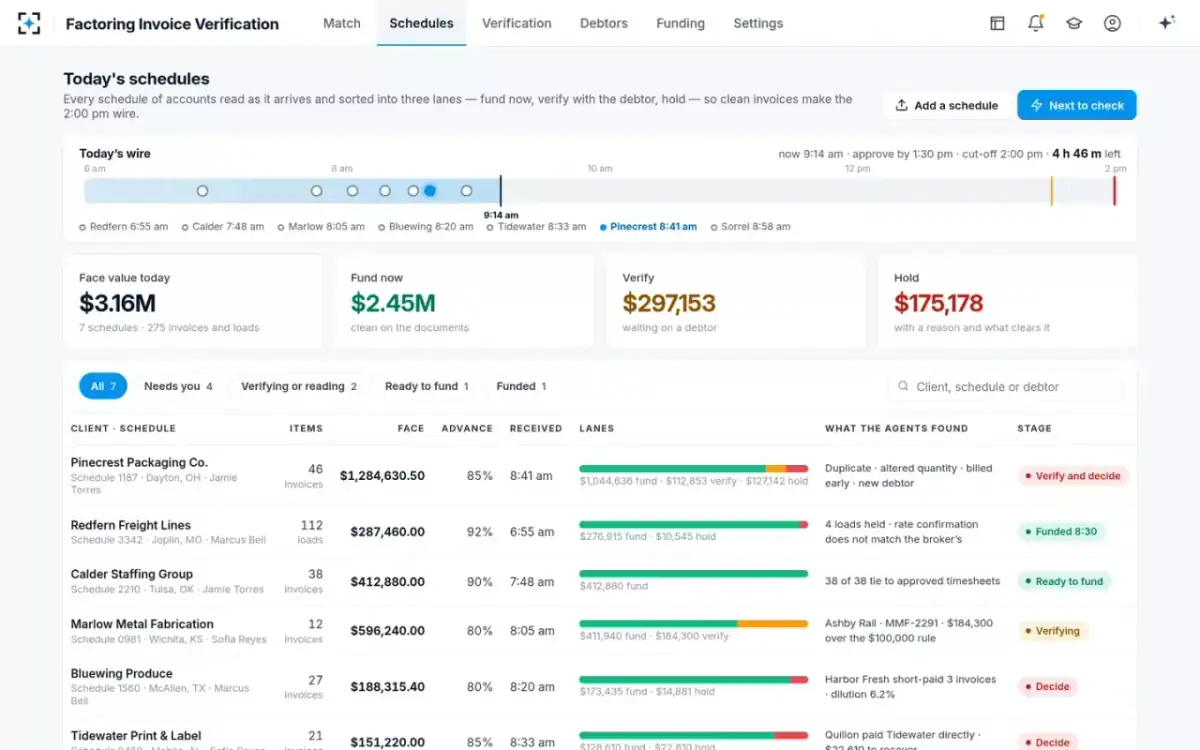Click Bluewing Produce Decide badge
This screenshot has width=1200, height=750.
[1046, 687]
